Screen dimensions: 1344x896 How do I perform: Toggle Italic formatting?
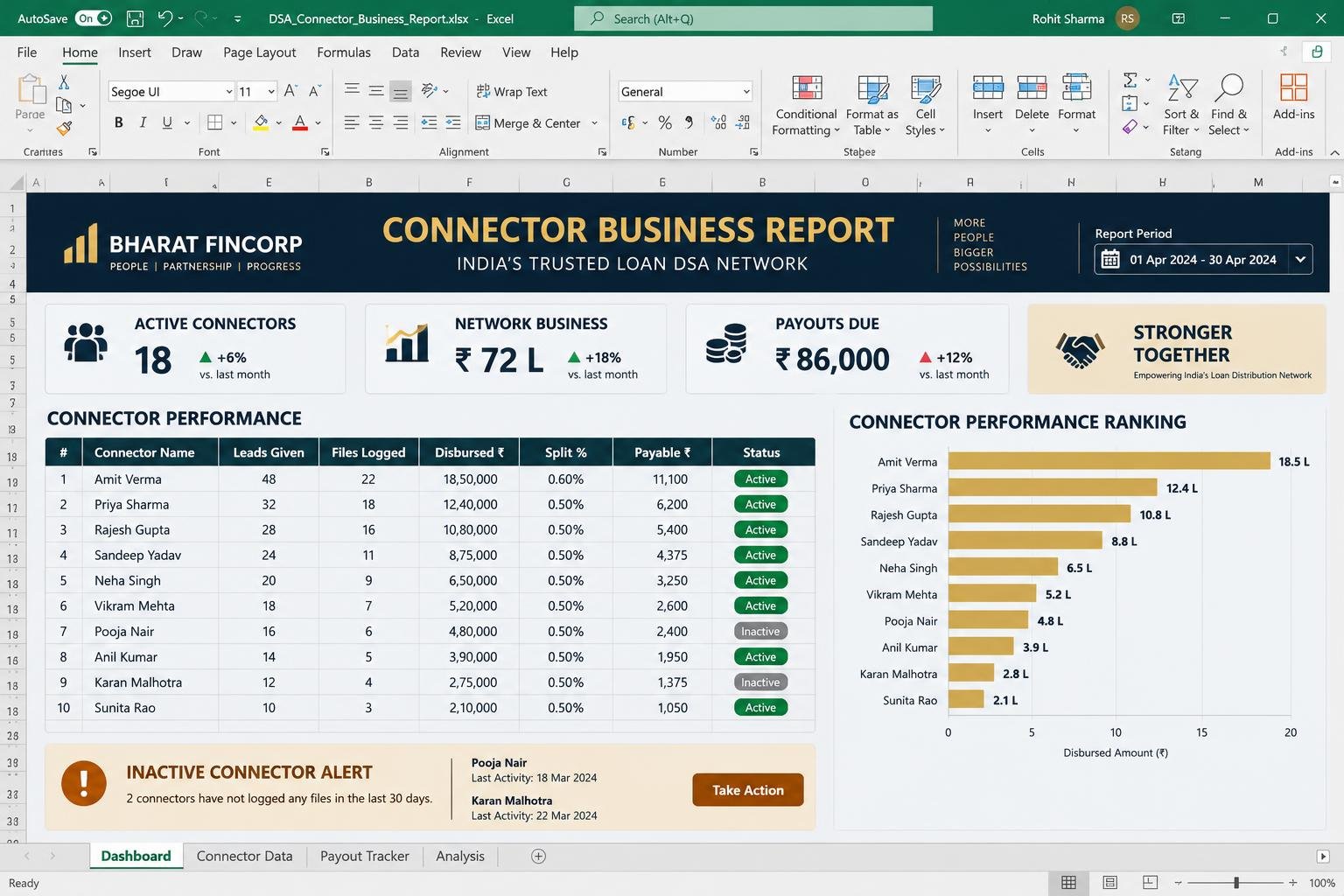(143, 122)
